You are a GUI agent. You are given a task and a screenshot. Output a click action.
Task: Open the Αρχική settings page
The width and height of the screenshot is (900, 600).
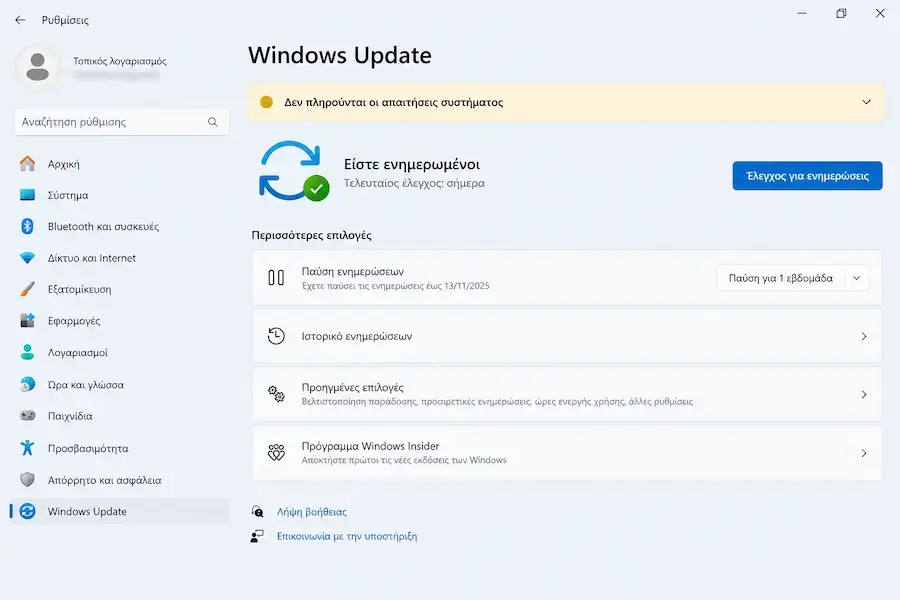(120, 164)
